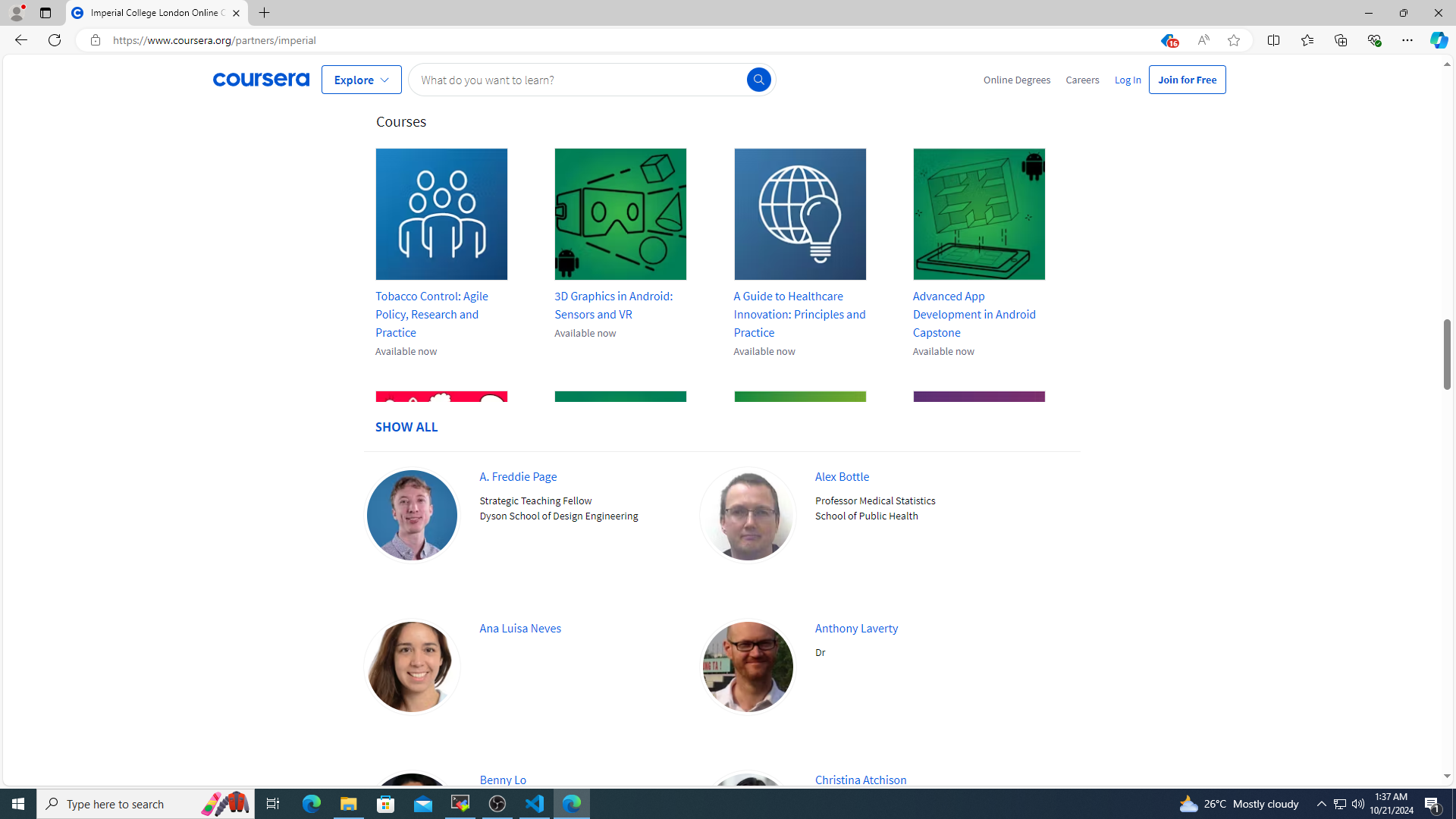Open Settings and more menu
The width and height of the screenshot is (1456, 819).
(1407, 40)
